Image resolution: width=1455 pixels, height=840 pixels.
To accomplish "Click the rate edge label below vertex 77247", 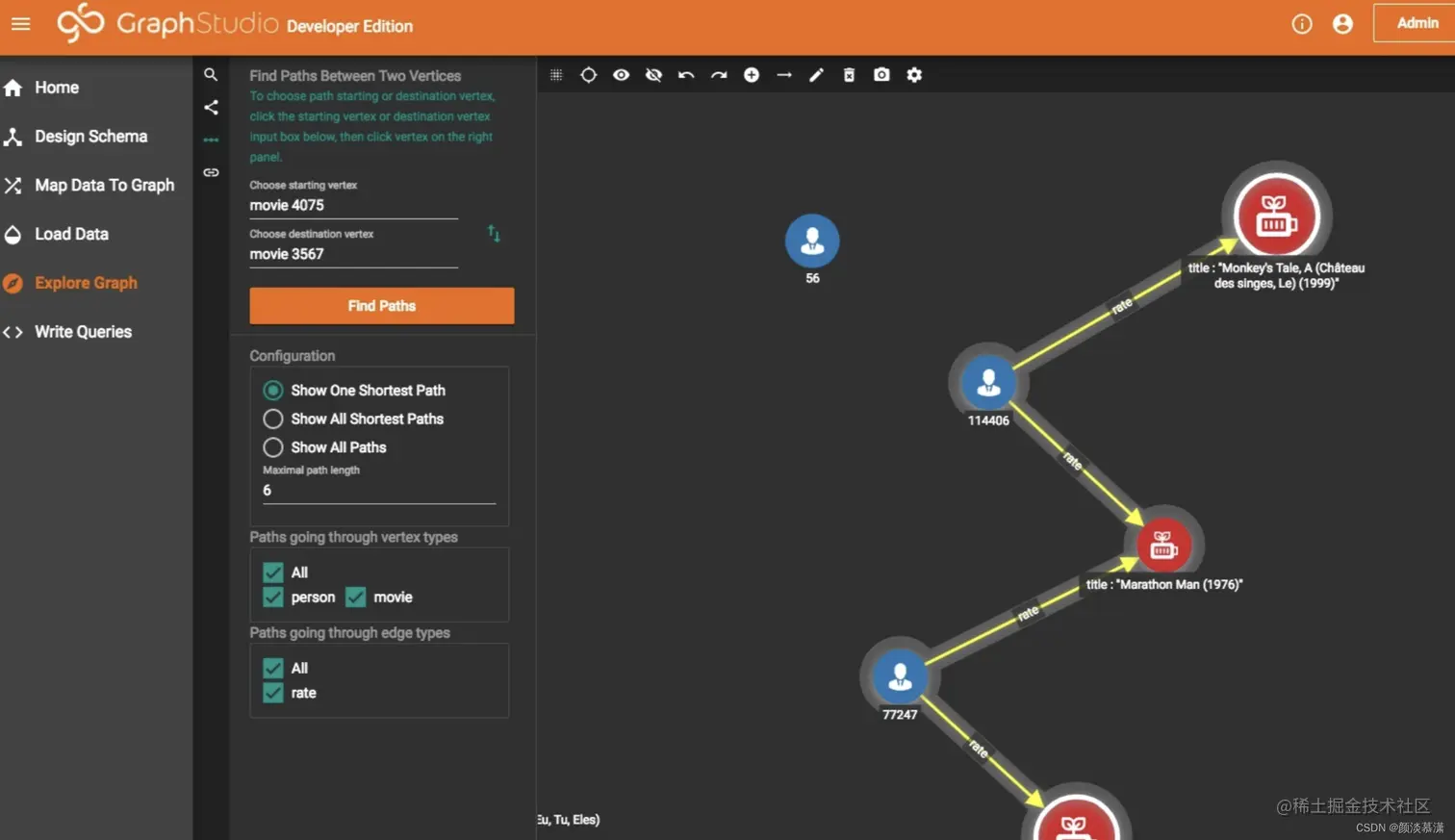I will pyautogui.click(x=979, y=749).
